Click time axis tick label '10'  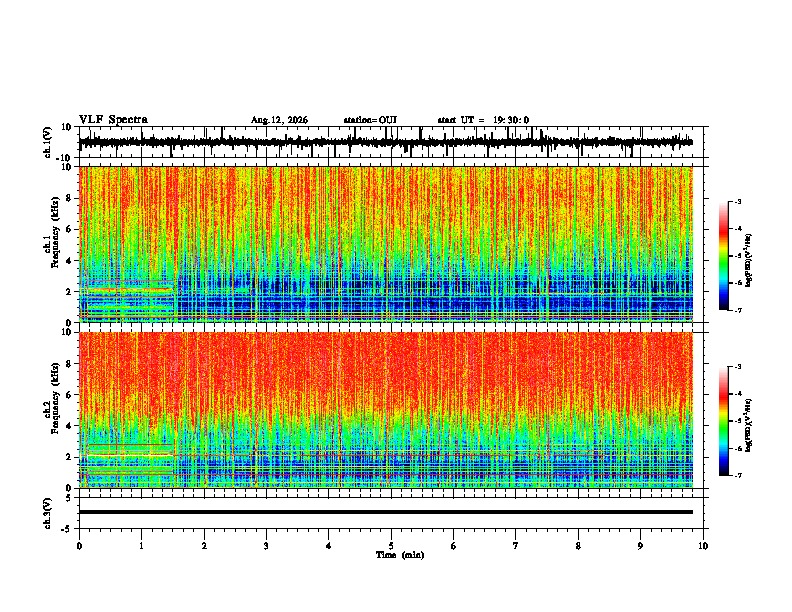(x=703, y=546)
